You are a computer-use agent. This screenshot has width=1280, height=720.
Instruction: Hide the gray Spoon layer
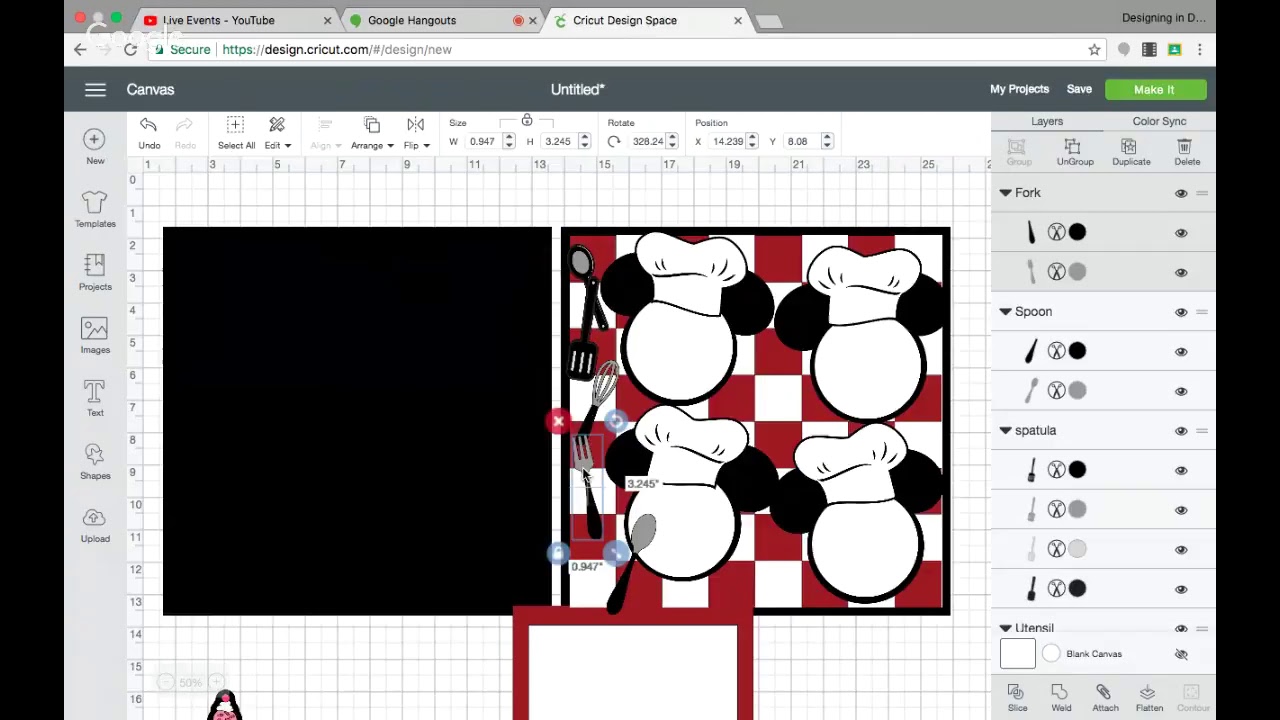(x=1181, y=391)
